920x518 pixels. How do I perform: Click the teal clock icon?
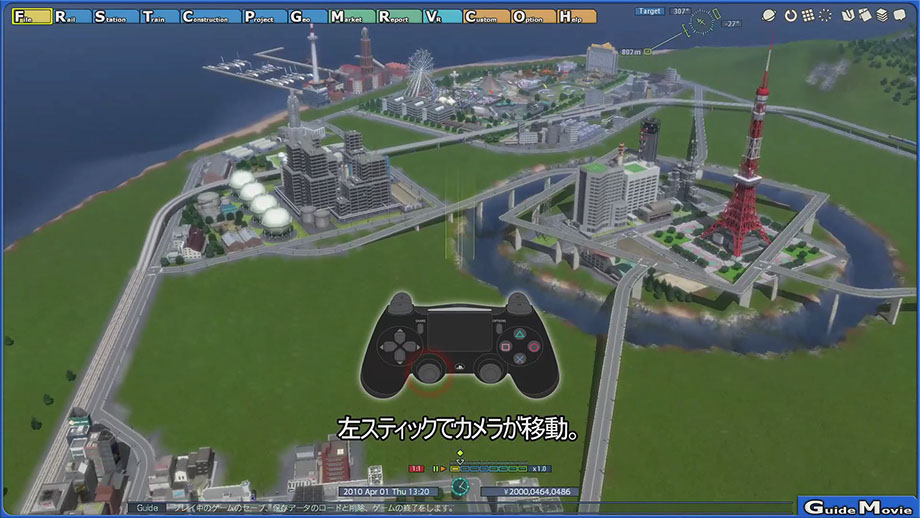coord(459,487)
